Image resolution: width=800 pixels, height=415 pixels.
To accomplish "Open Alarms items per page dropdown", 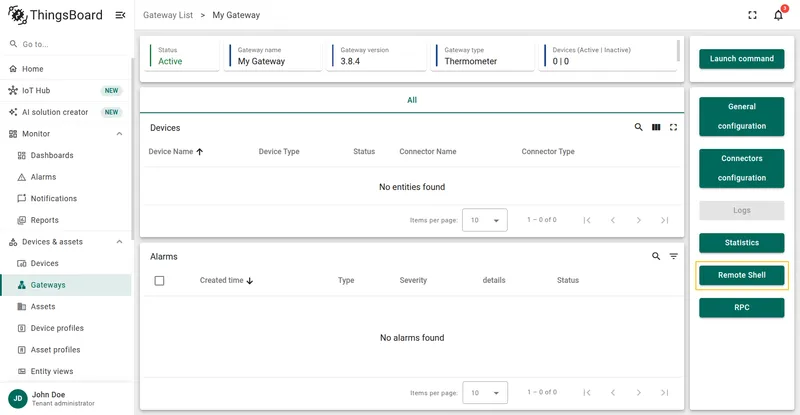I will tap(485, 393).
